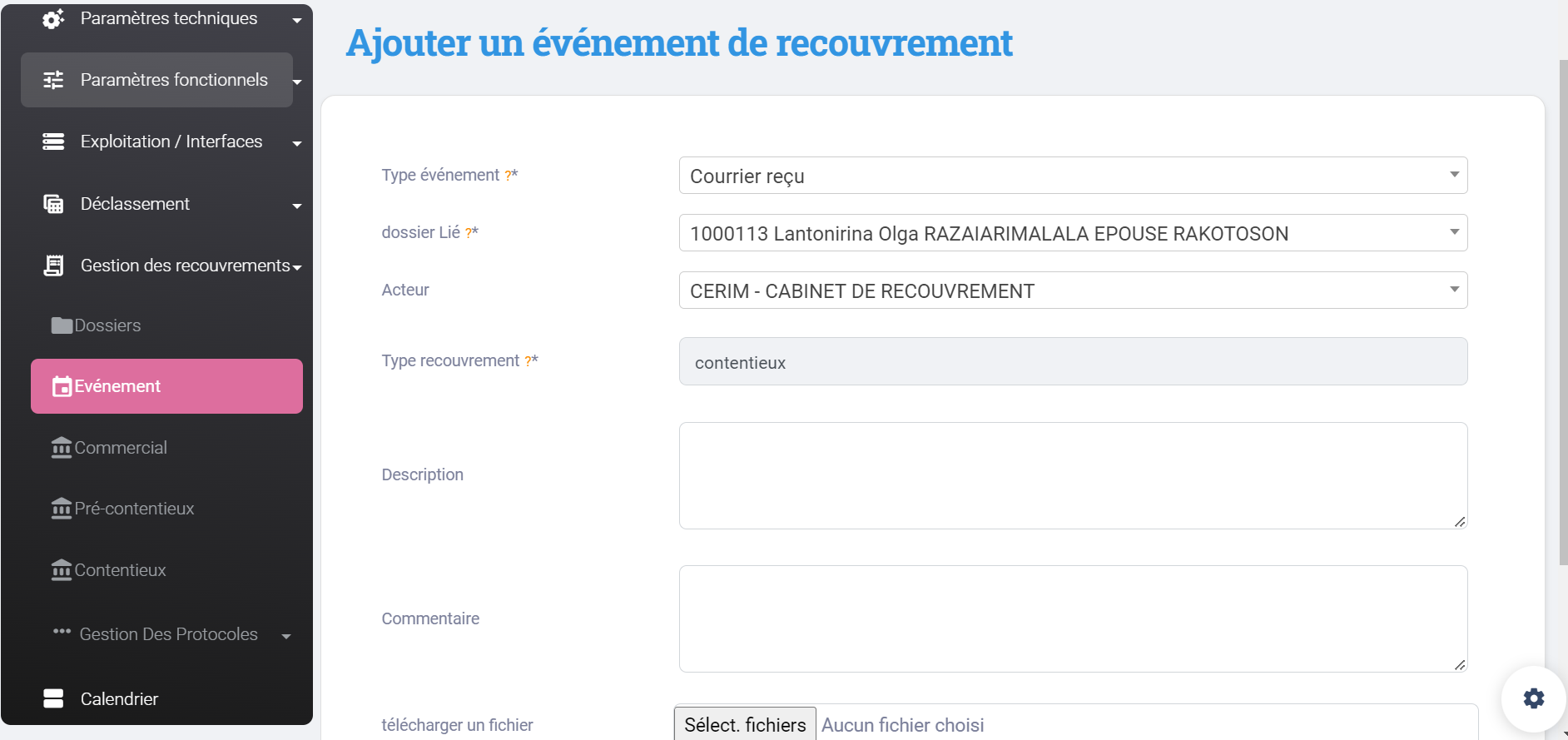Open the Pré-contentieux menu item
This screenshot has width=1568, height=740.
(134, 509)
